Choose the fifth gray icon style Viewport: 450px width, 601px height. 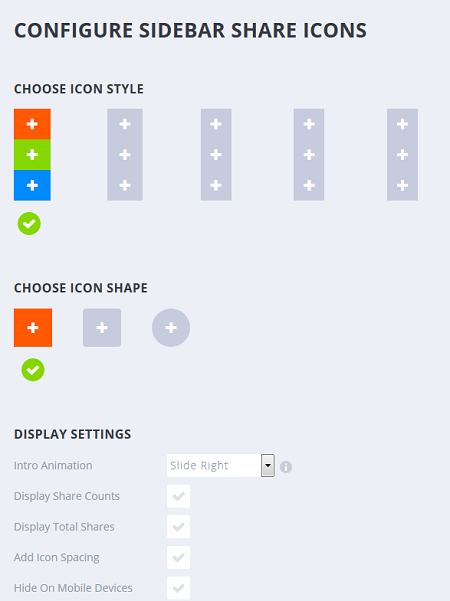tap(402, 154)
